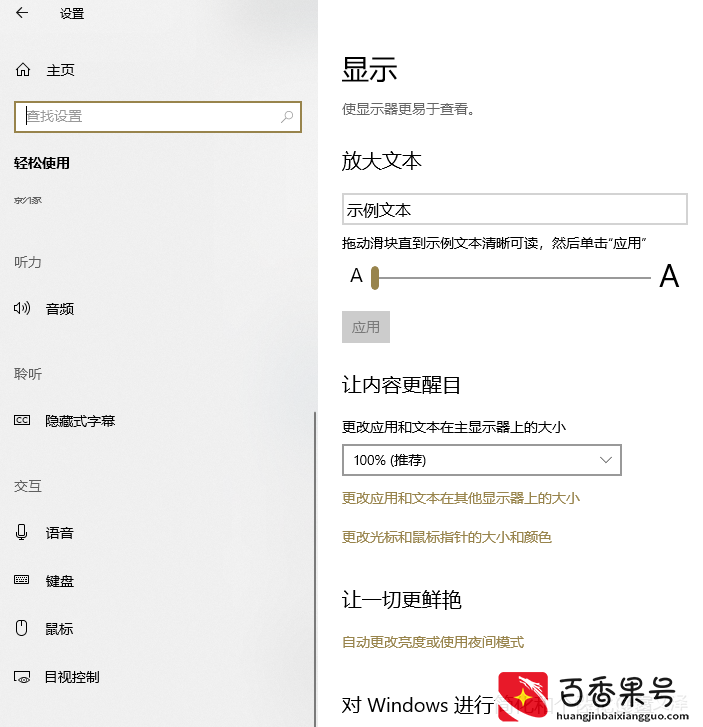703x727 pixels.
Task: Open link 自动更改亮度或使用夜间模式
Action: [x=433, y=642]
